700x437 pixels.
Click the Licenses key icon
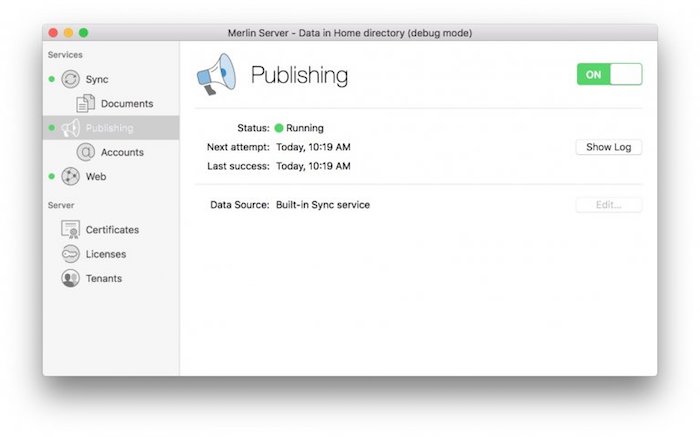71,254
